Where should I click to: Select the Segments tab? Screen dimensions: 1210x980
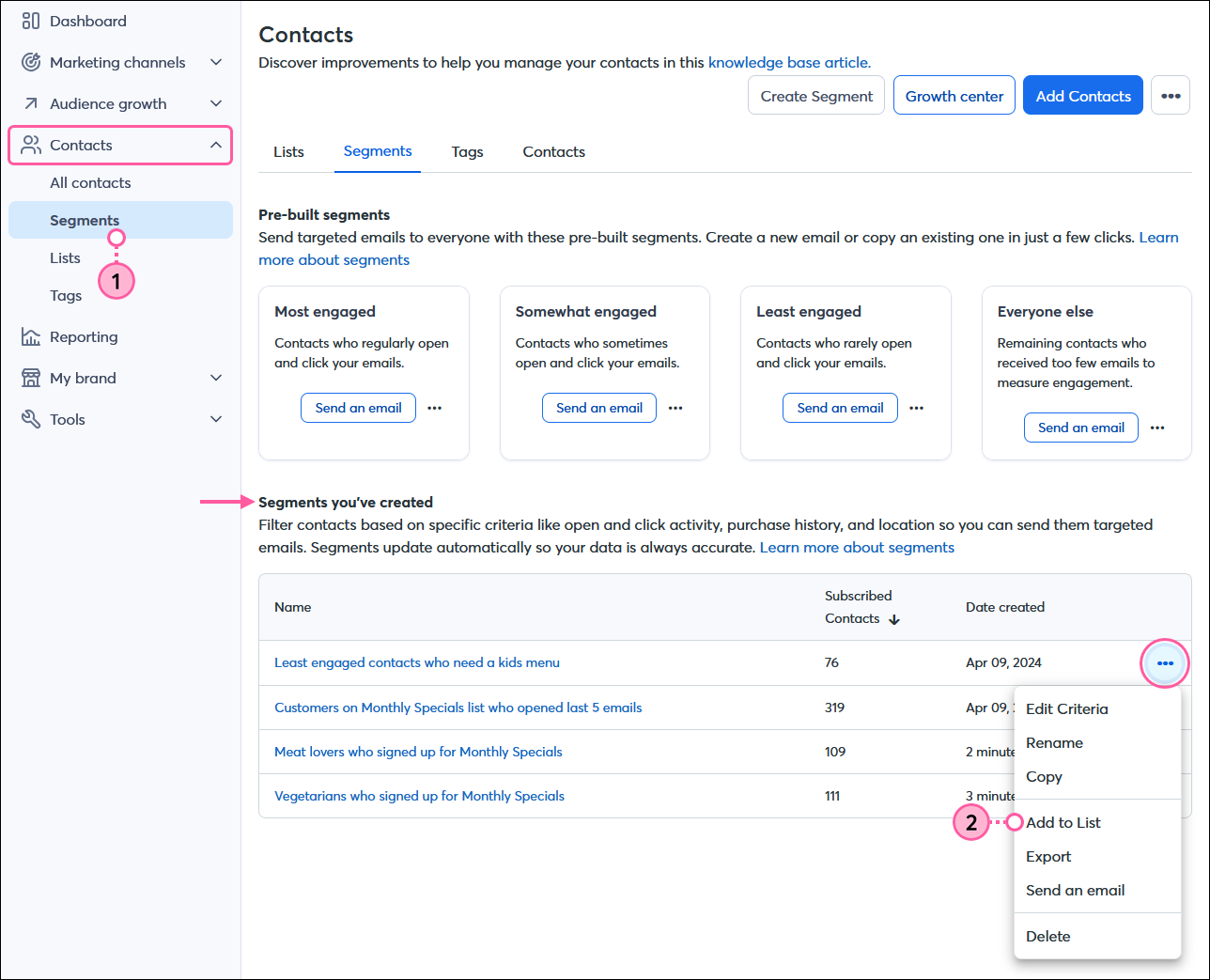point(378,151)
